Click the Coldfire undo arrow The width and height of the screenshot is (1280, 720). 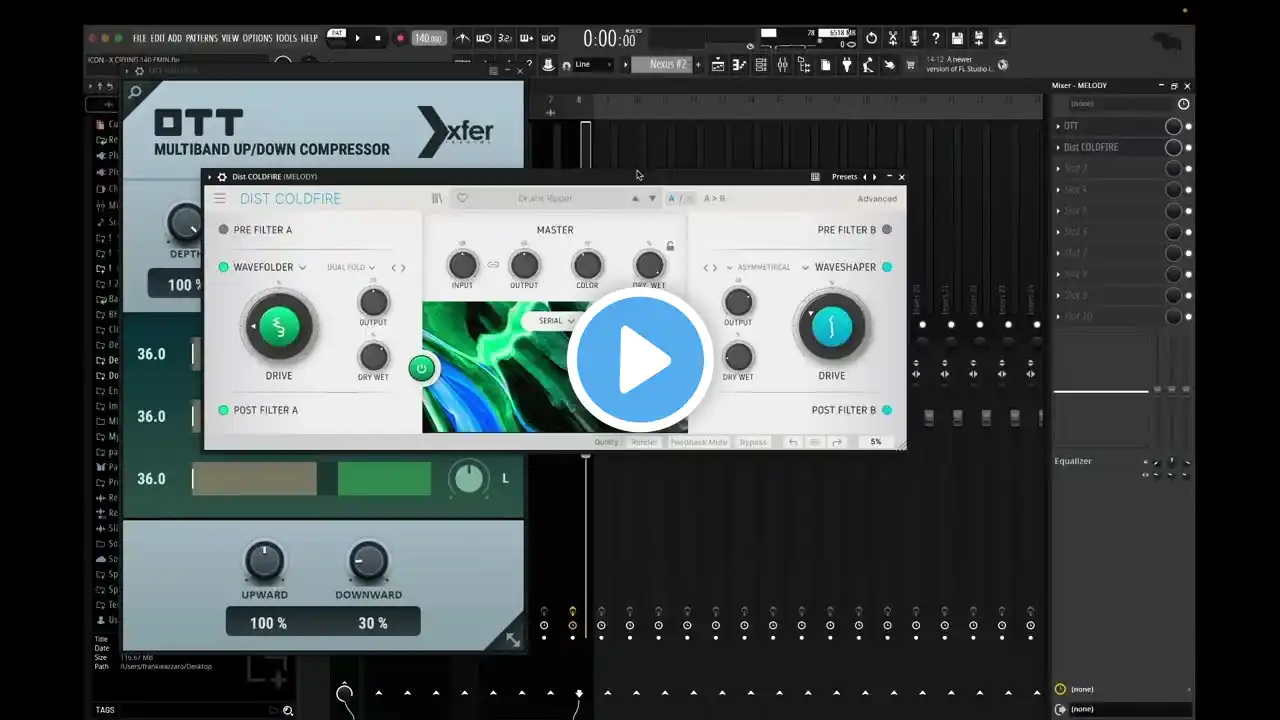tap(793, 442)
